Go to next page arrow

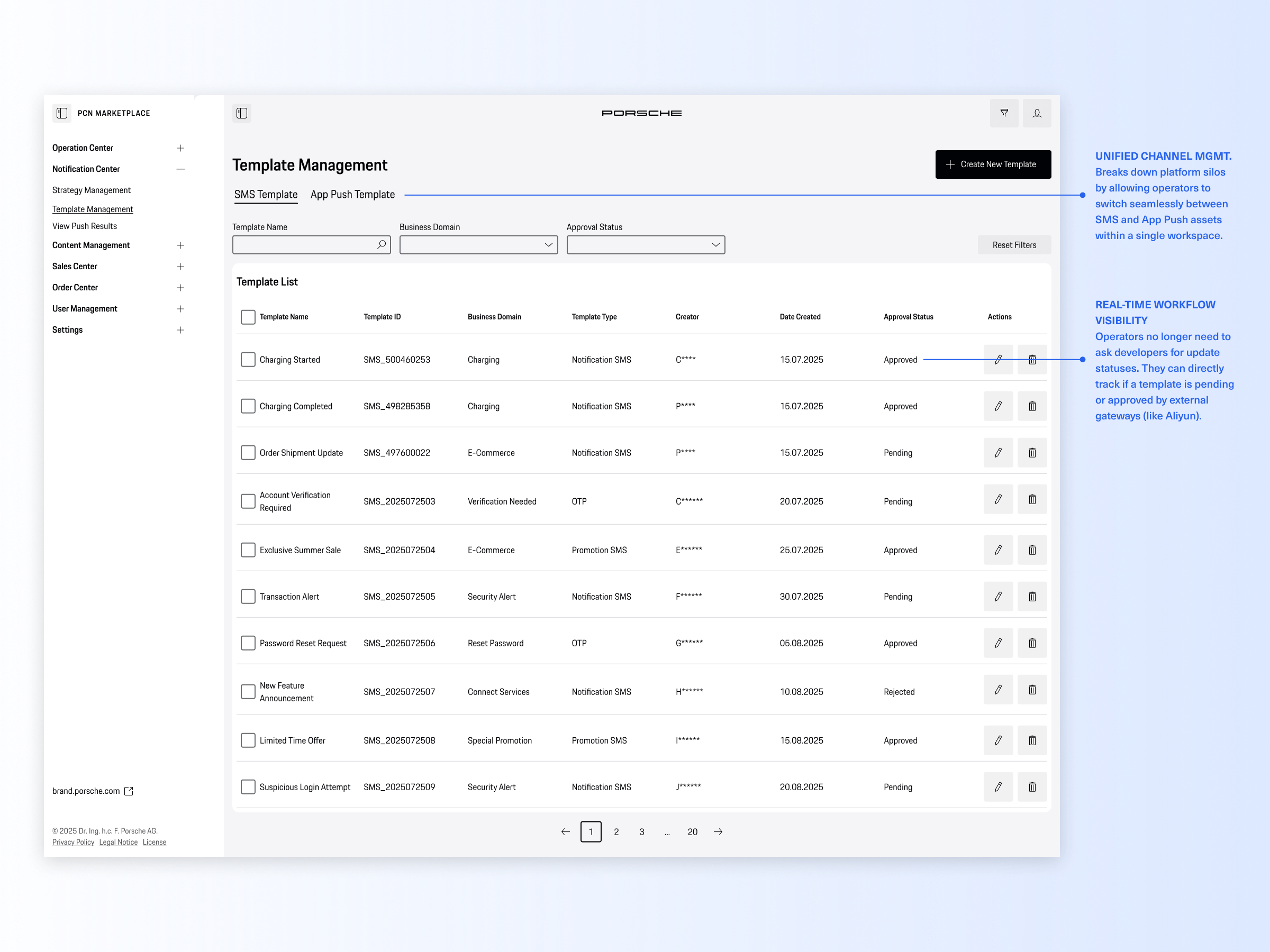[x=718, y=832]
